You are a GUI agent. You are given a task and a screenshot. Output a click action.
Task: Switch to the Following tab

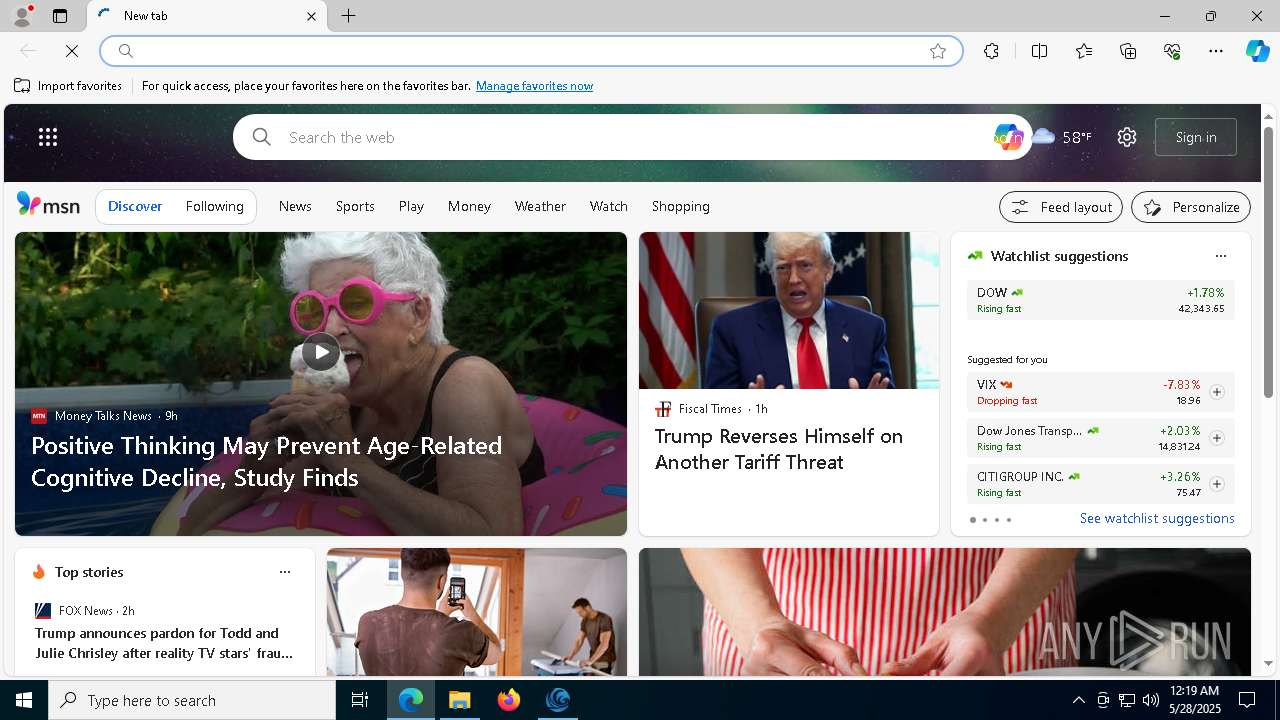[214, 206]
